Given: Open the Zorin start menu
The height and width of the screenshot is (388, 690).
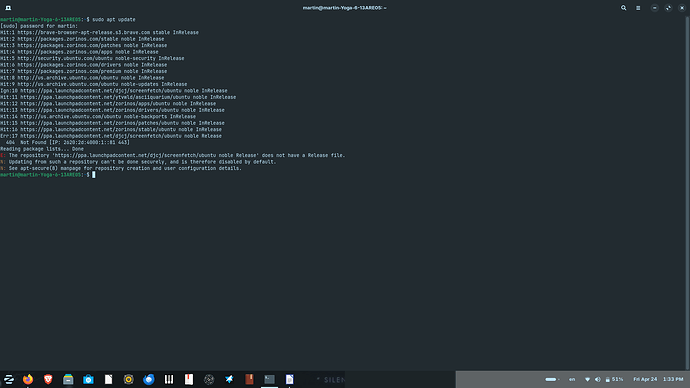Looking at the screenshot, I should point(8,379).
